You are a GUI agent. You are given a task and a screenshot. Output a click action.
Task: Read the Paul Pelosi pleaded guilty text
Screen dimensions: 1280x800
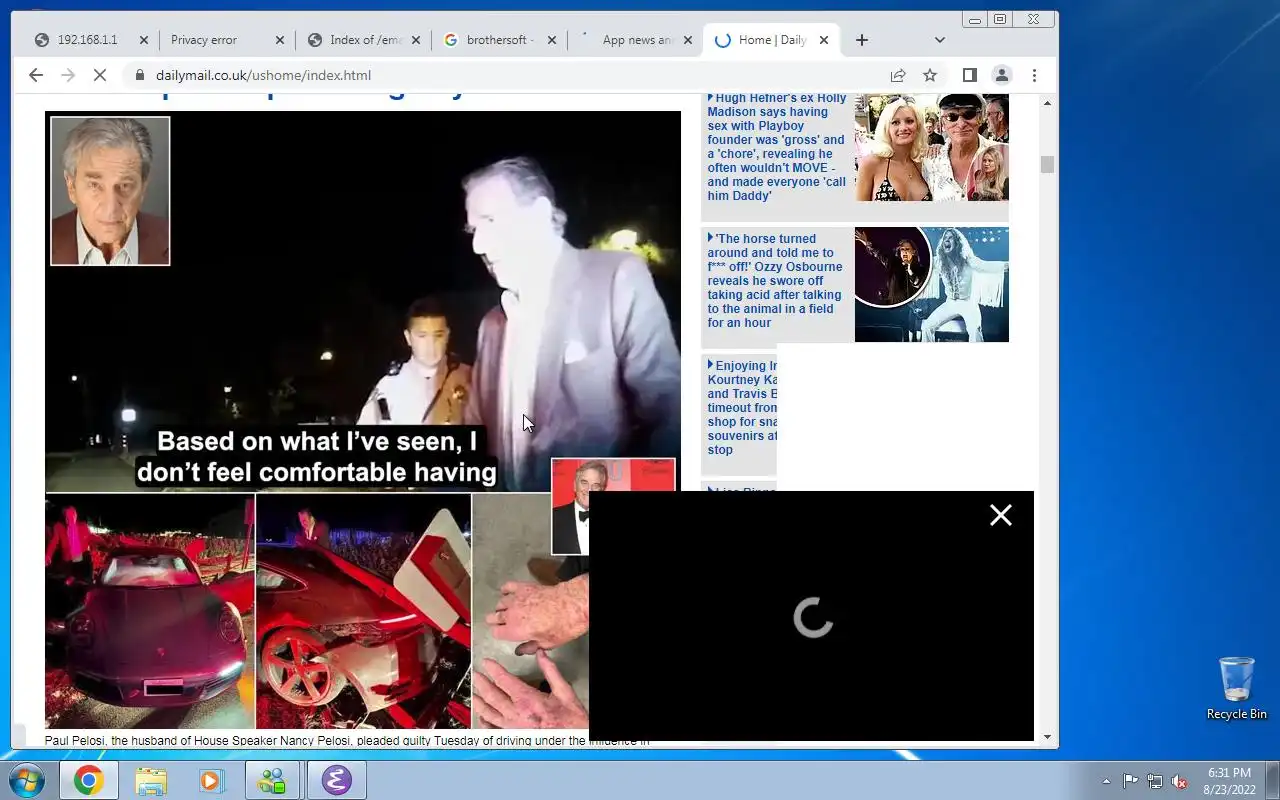click(x=347, y=741)
